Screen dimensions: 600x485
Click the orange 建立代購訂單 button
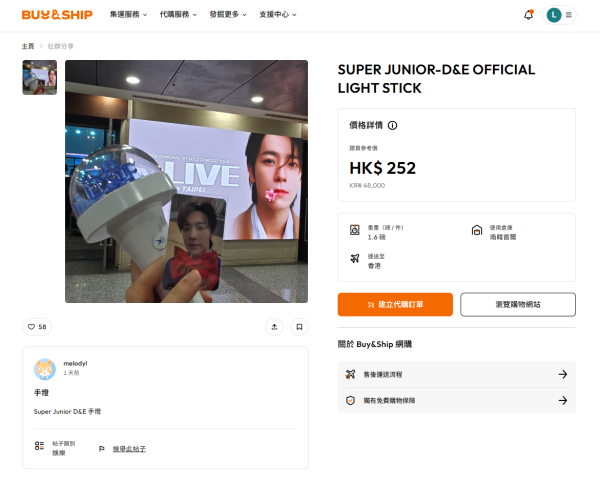tap(395, 304)
